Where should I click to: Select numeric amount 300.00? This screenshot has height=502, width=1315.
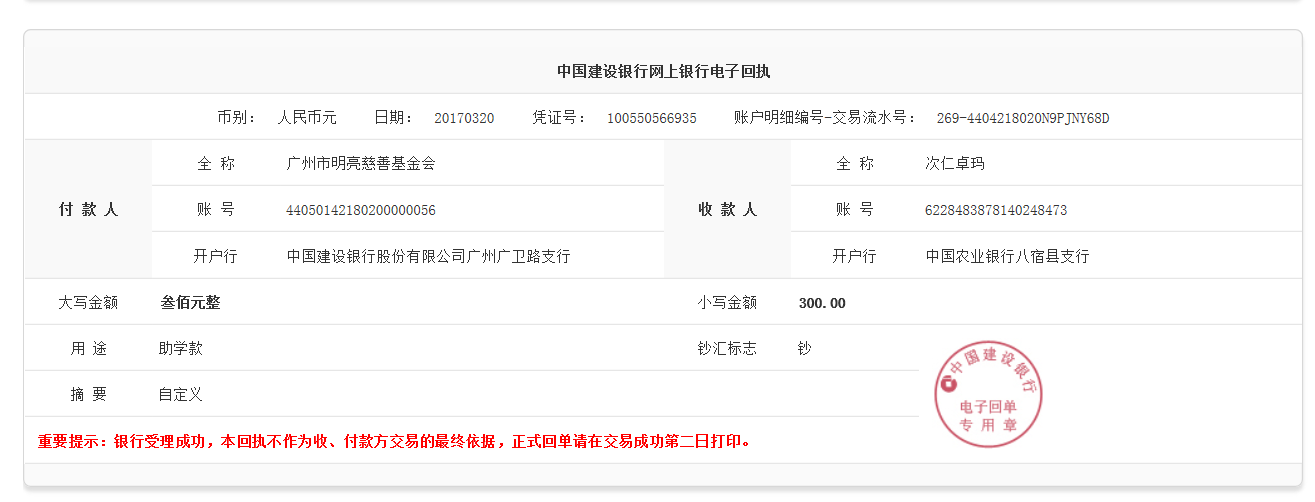[x=822, y=303]
